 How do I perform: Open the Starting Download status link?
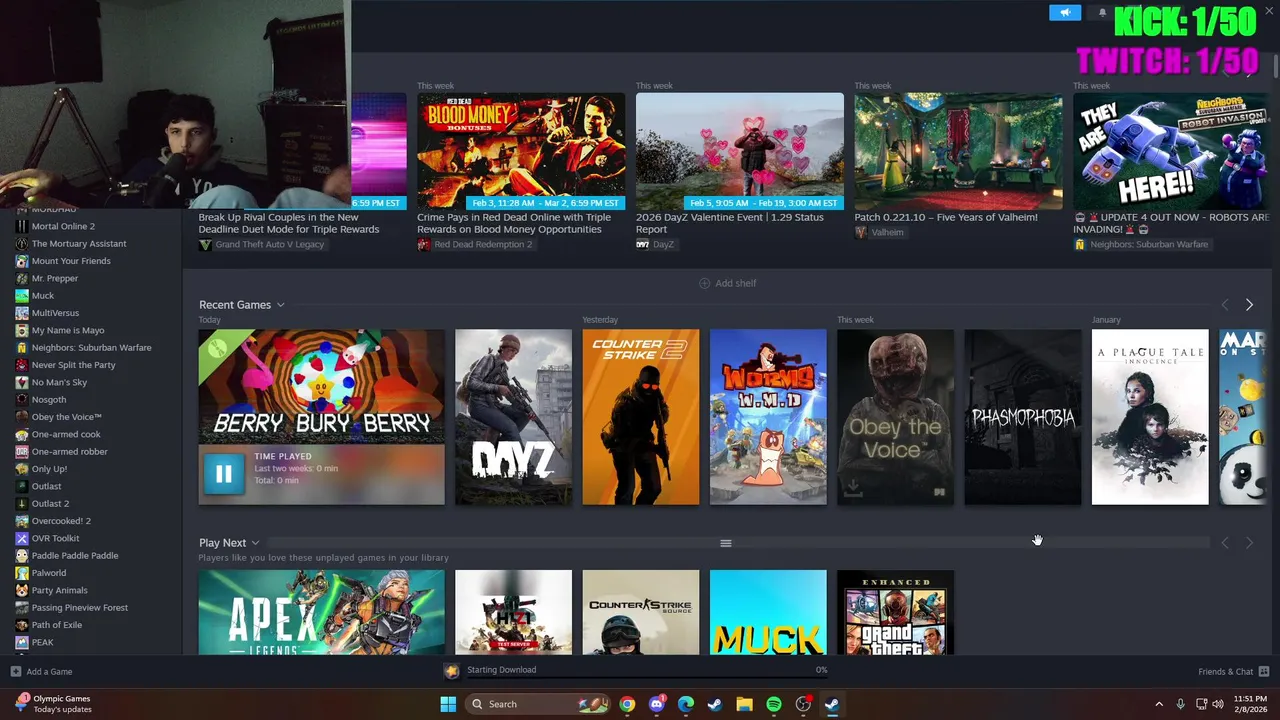(501, 670)
